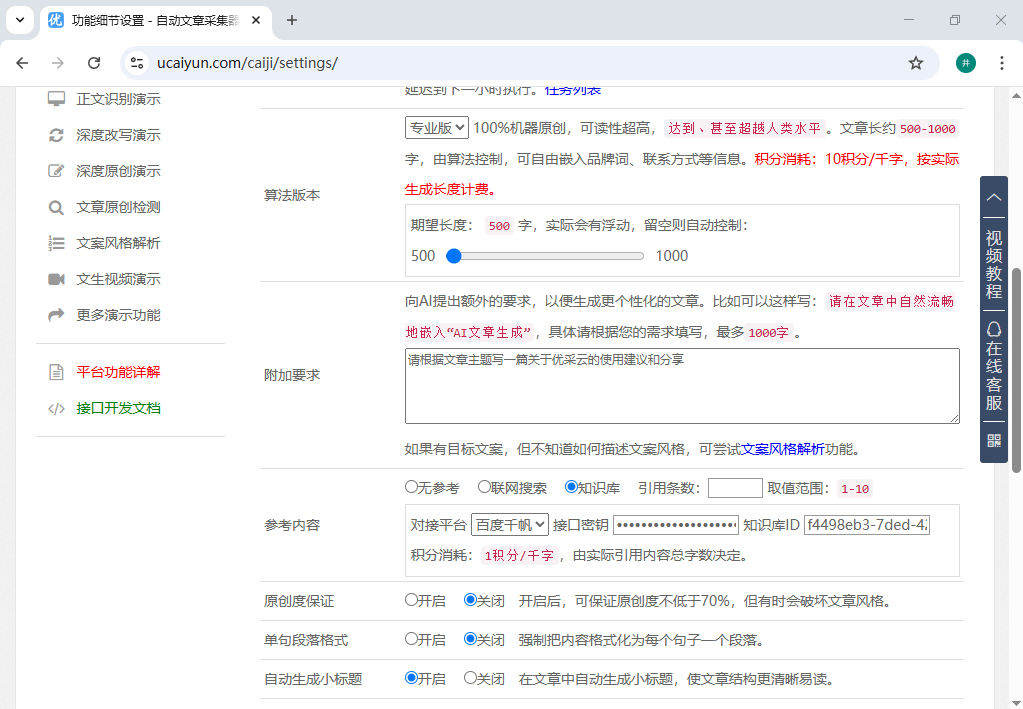Open the 专业版 algorithm version dropdown
Screen dimensions: 1023x709
coord(437,128)
